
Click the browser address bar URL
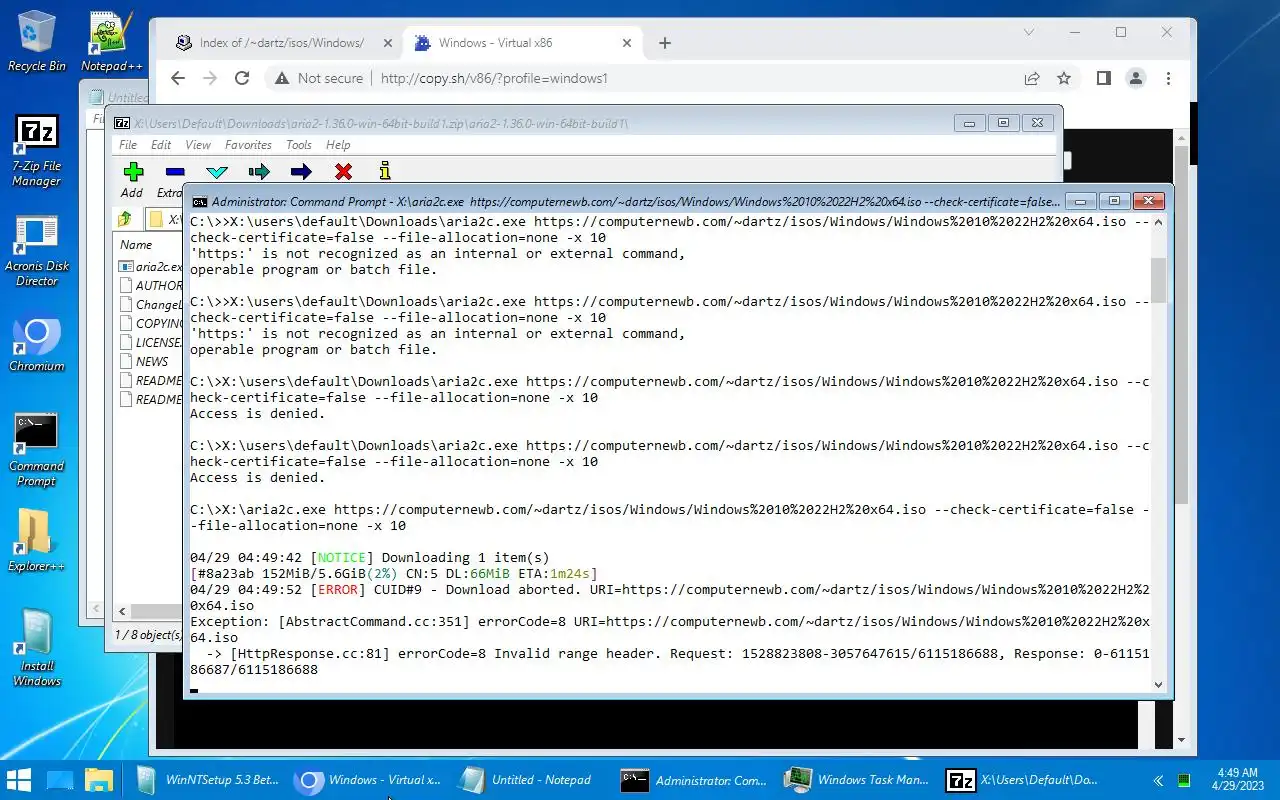tap(494, 78)
